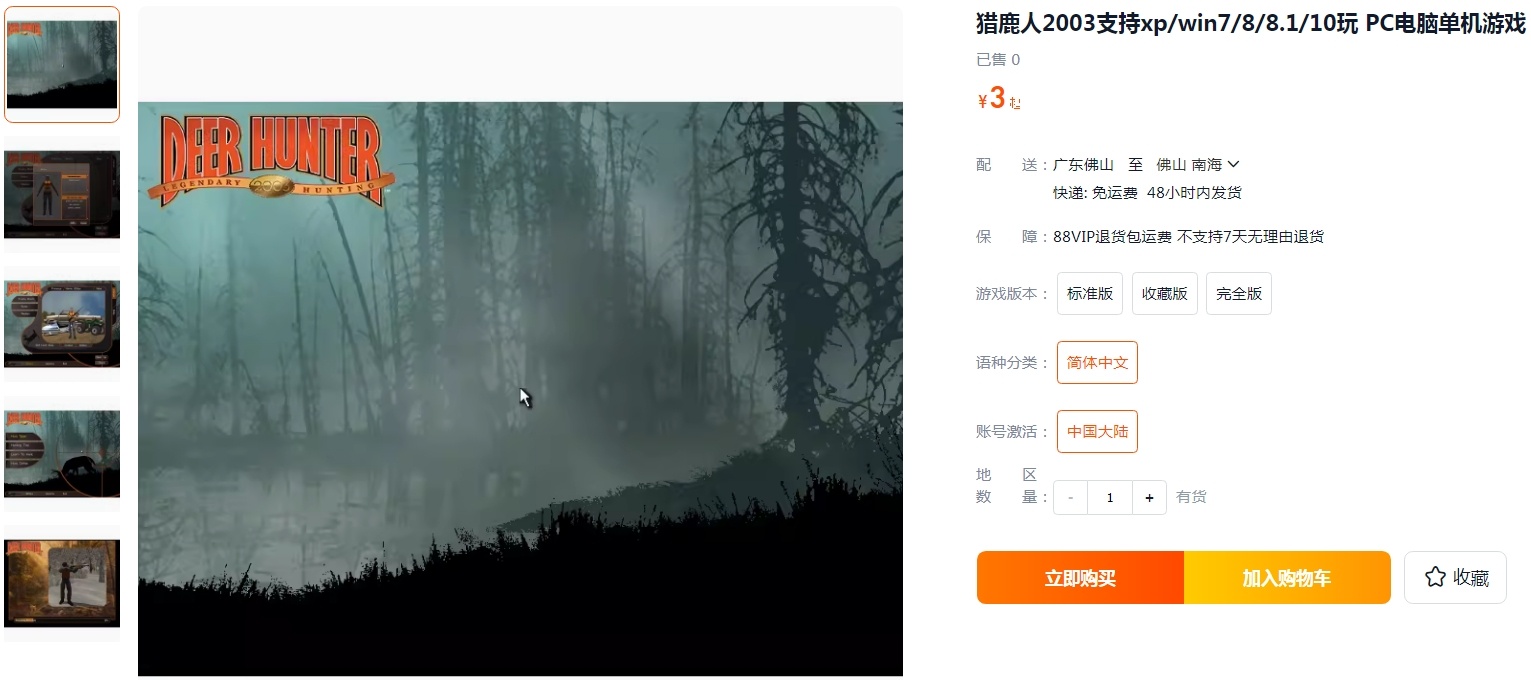The width and height of the screenshot is (1531, 680).
Task: View the third thumbnail with vehicle scene
Action: (x=62, y=324)
